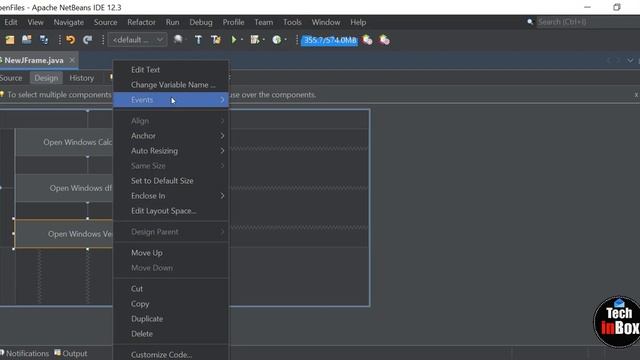Click the New Project toolbar icon
Image resolution: width=640 pixels, height=360 pixels.
10,40
